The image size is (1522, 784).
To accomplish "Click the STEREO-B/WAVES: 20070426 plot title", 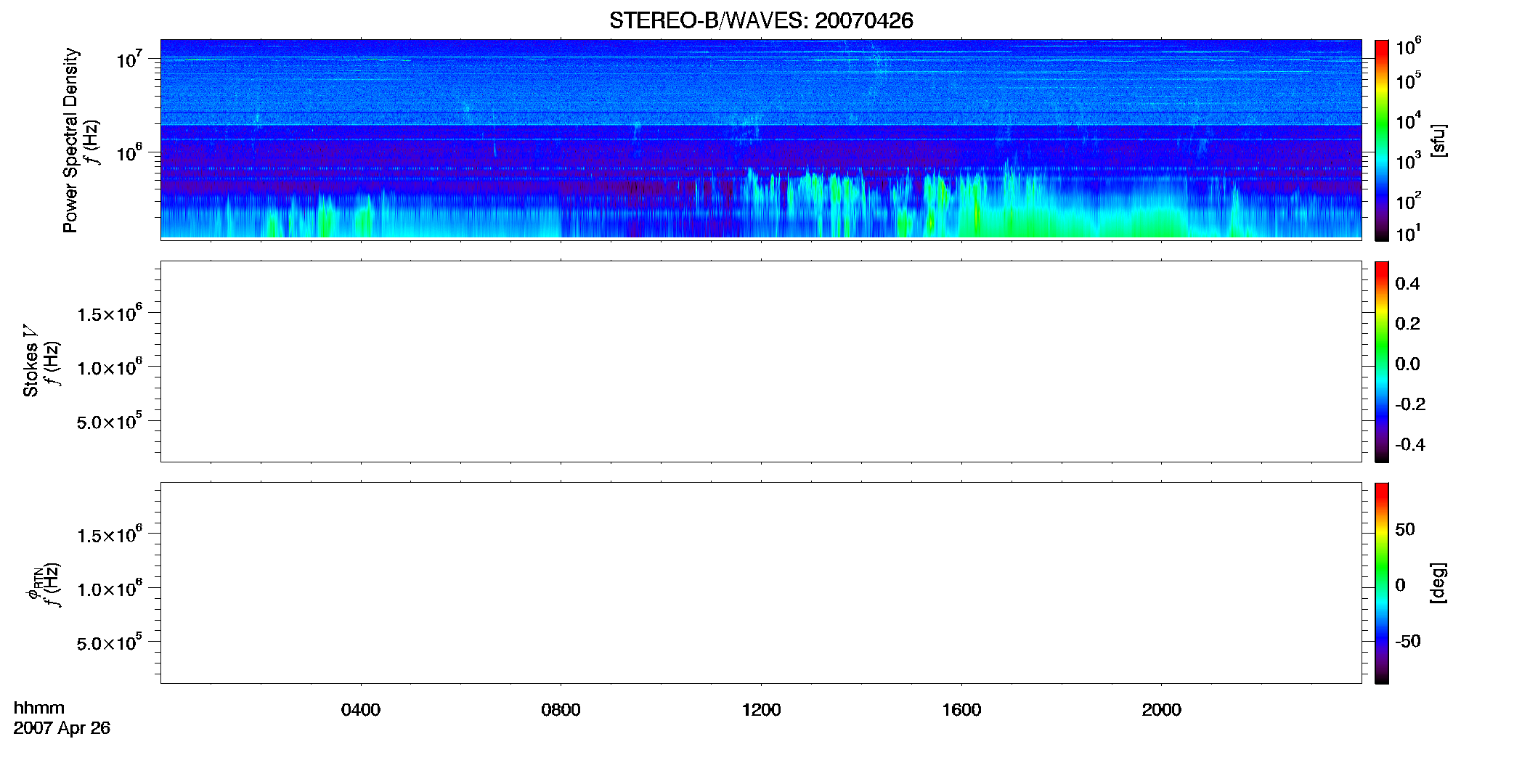I will (761, 20).
